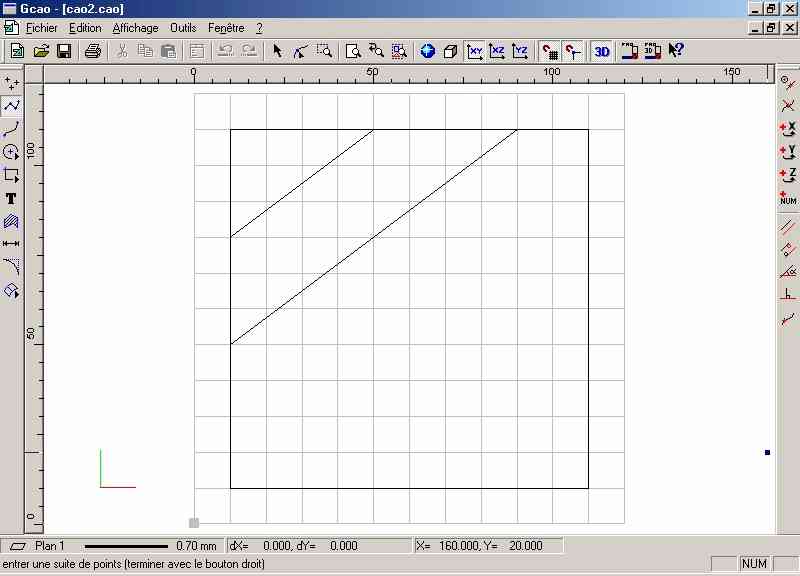Open a file with the folder icon

pyautogui.click(x=41, y=51)
